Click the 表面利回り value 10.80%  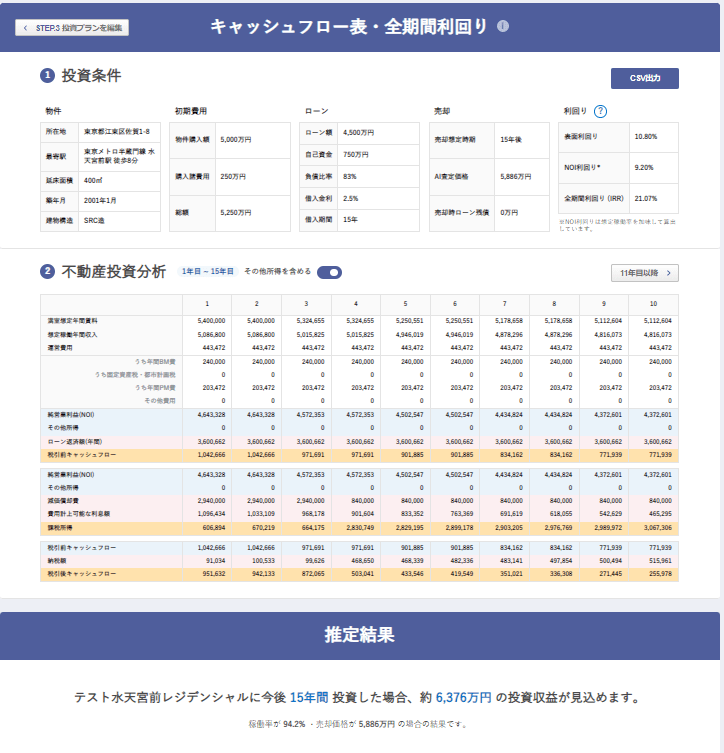646,136
